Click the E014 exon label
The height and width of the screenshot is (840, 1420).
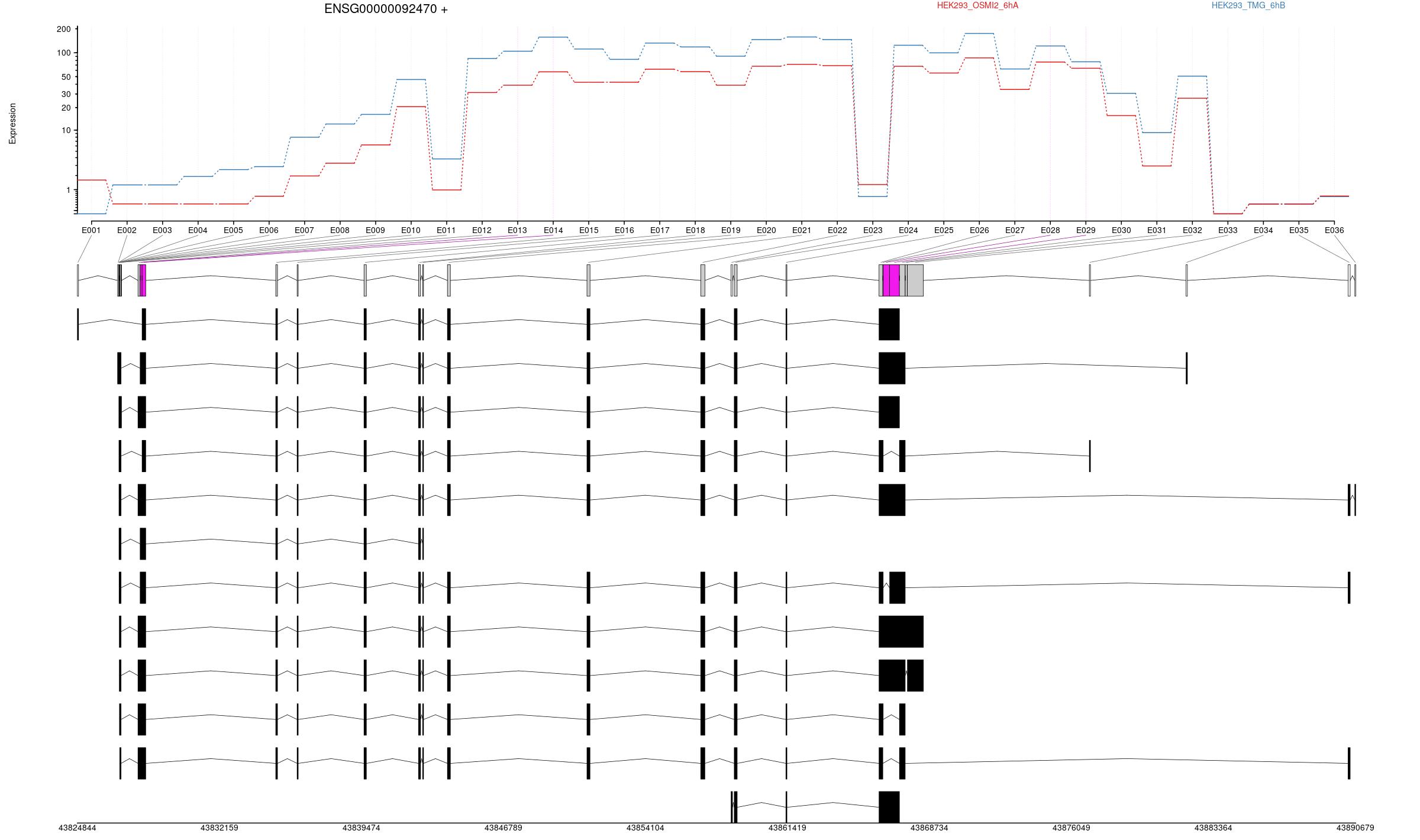[x=553, y=230]
